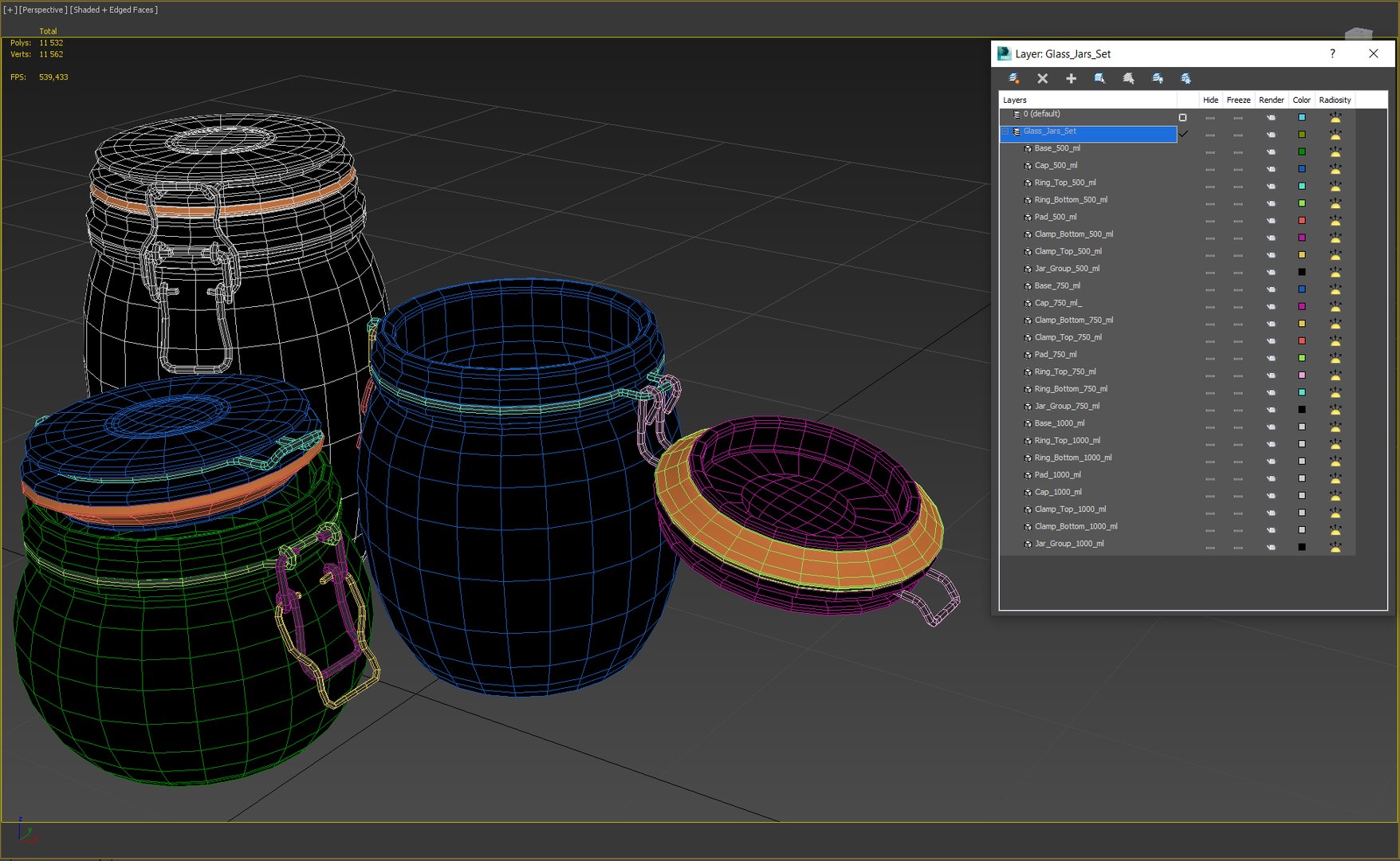Open the color swatch for Clamp_Bottom_500_ml
Image resolution: width=1400 pixels, height=861 pixels.
tap(1302, 238)
